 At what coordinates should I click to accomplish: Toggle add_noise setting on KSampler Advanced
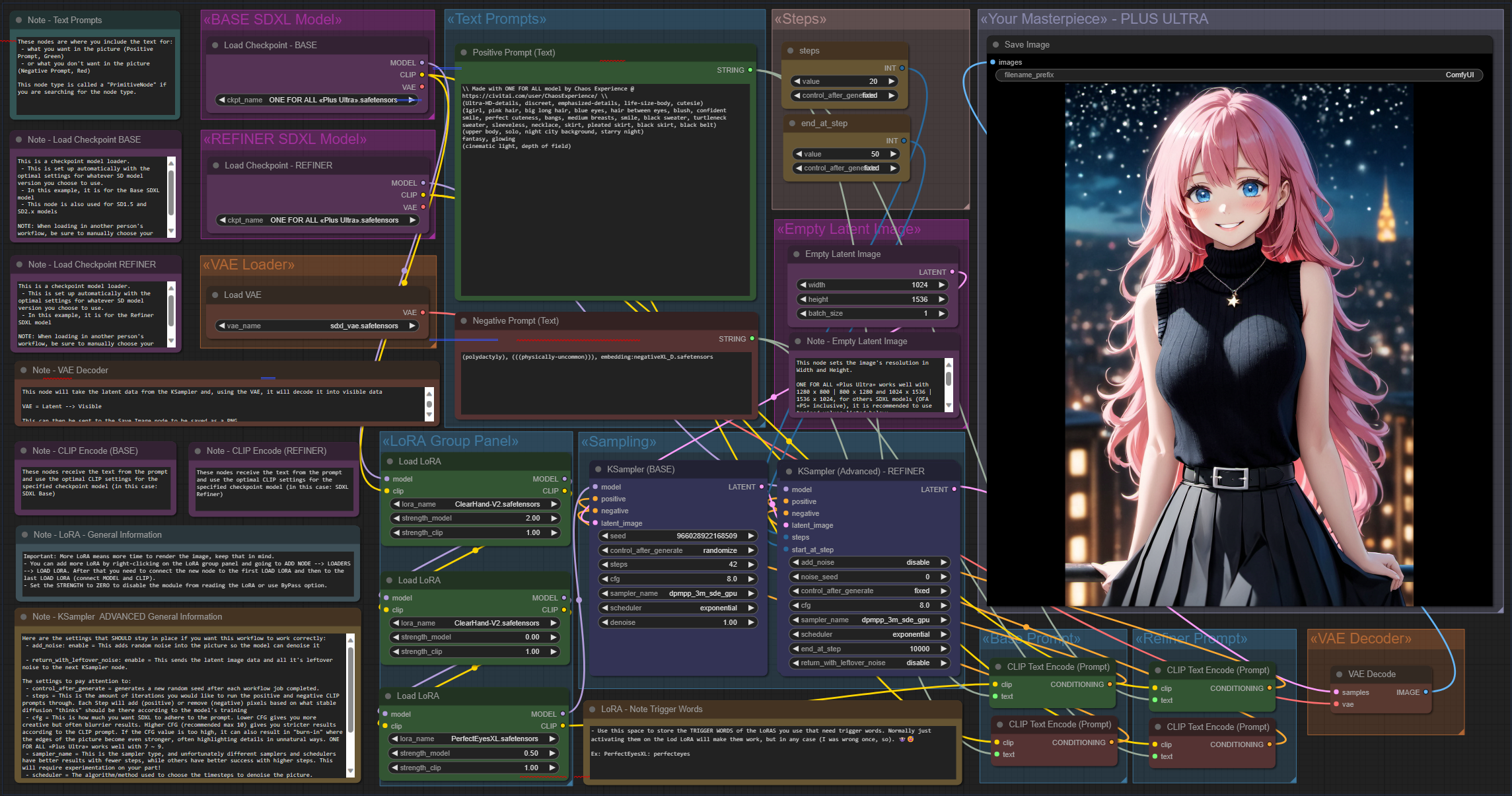(871, 563)
